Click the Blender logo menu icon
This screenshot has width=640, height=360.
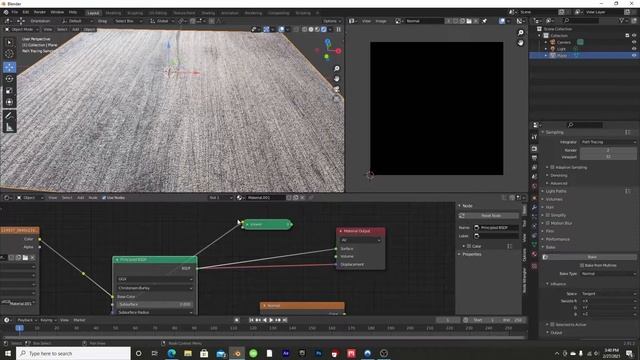click(5, 12)
